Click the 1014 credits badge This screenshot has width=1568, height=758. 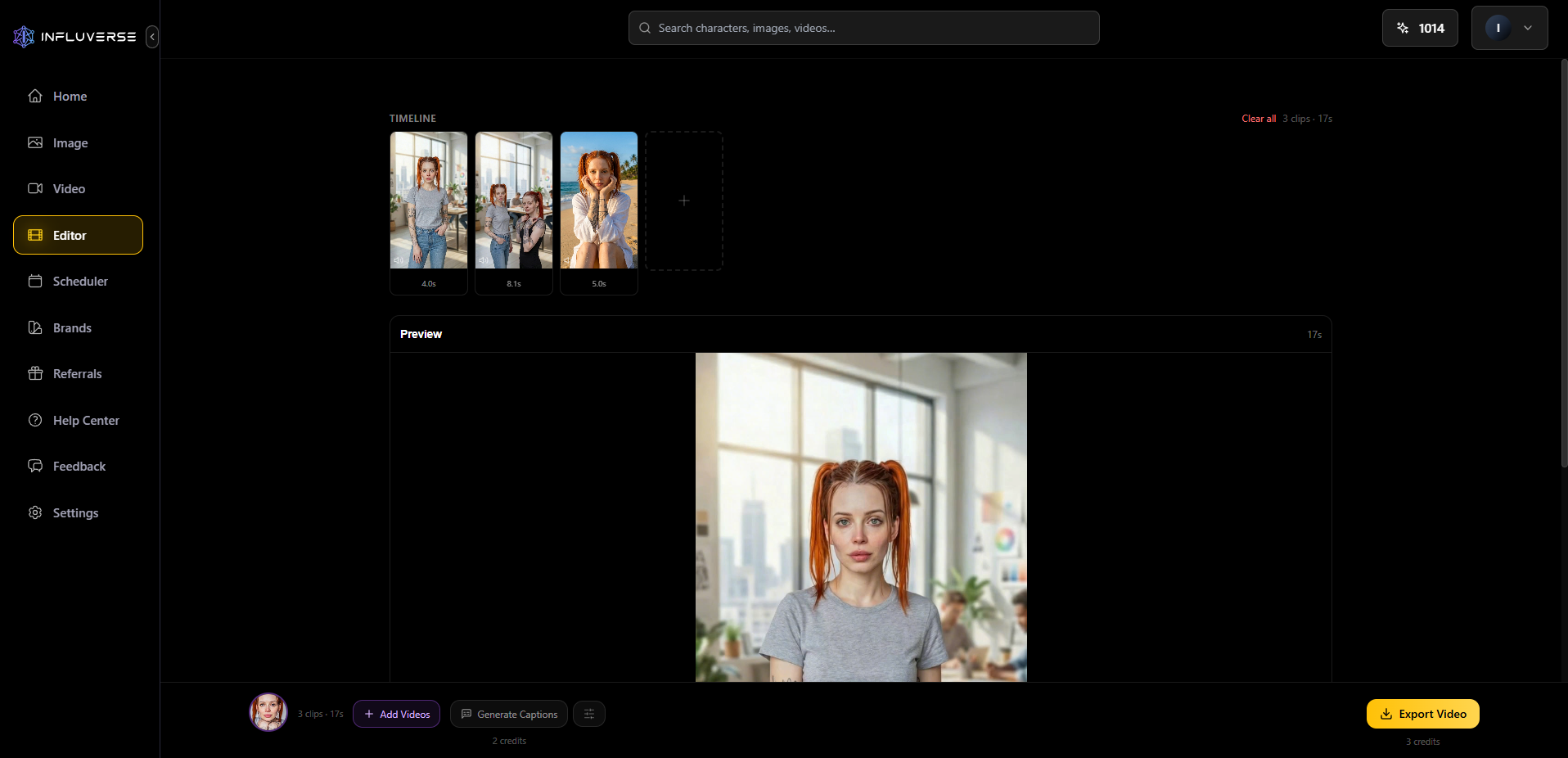(x=1419, y=28)
